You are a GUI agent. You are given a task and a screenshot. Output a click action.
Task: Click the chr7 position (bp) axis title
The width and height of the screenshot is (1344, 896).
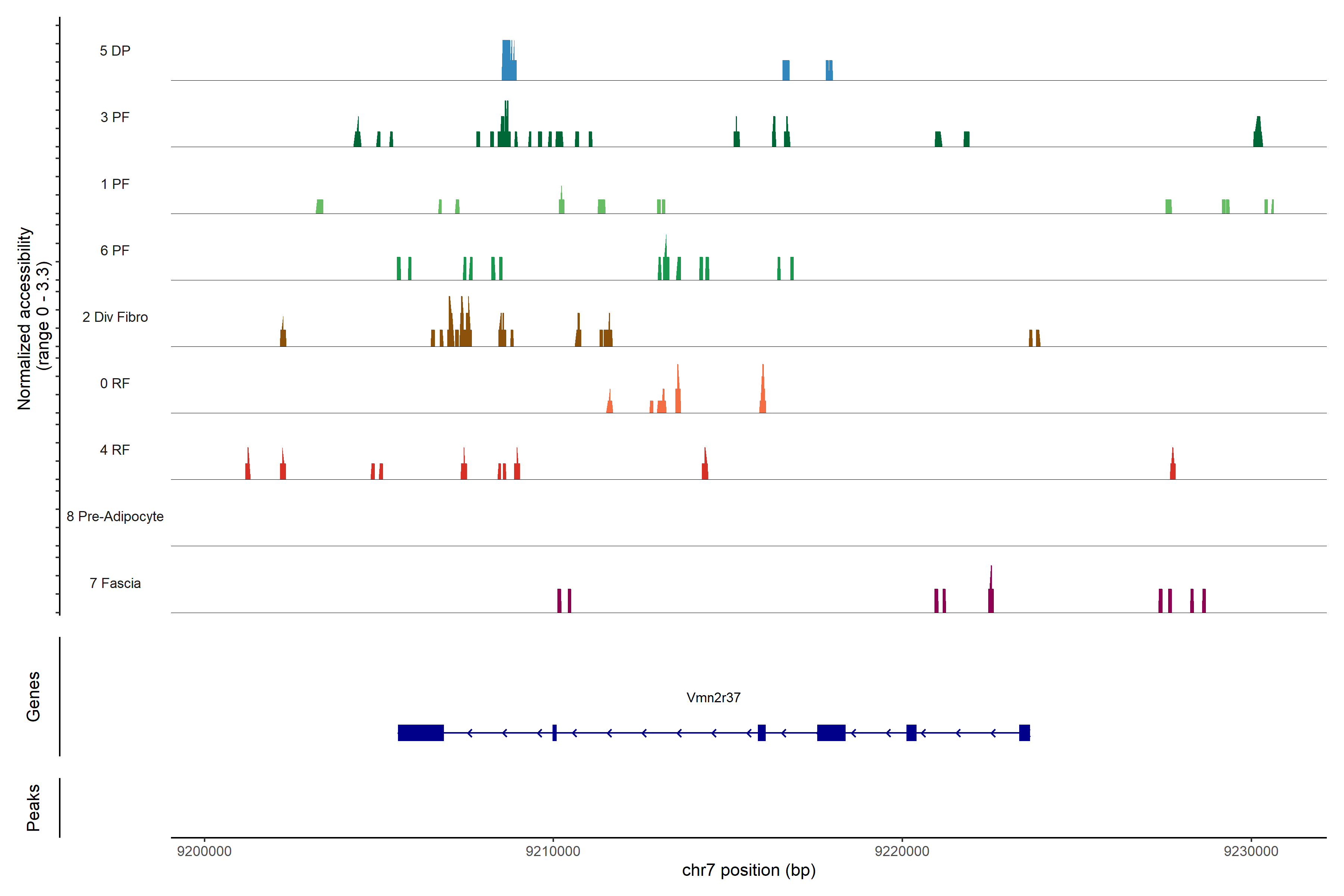coord(749,870)
